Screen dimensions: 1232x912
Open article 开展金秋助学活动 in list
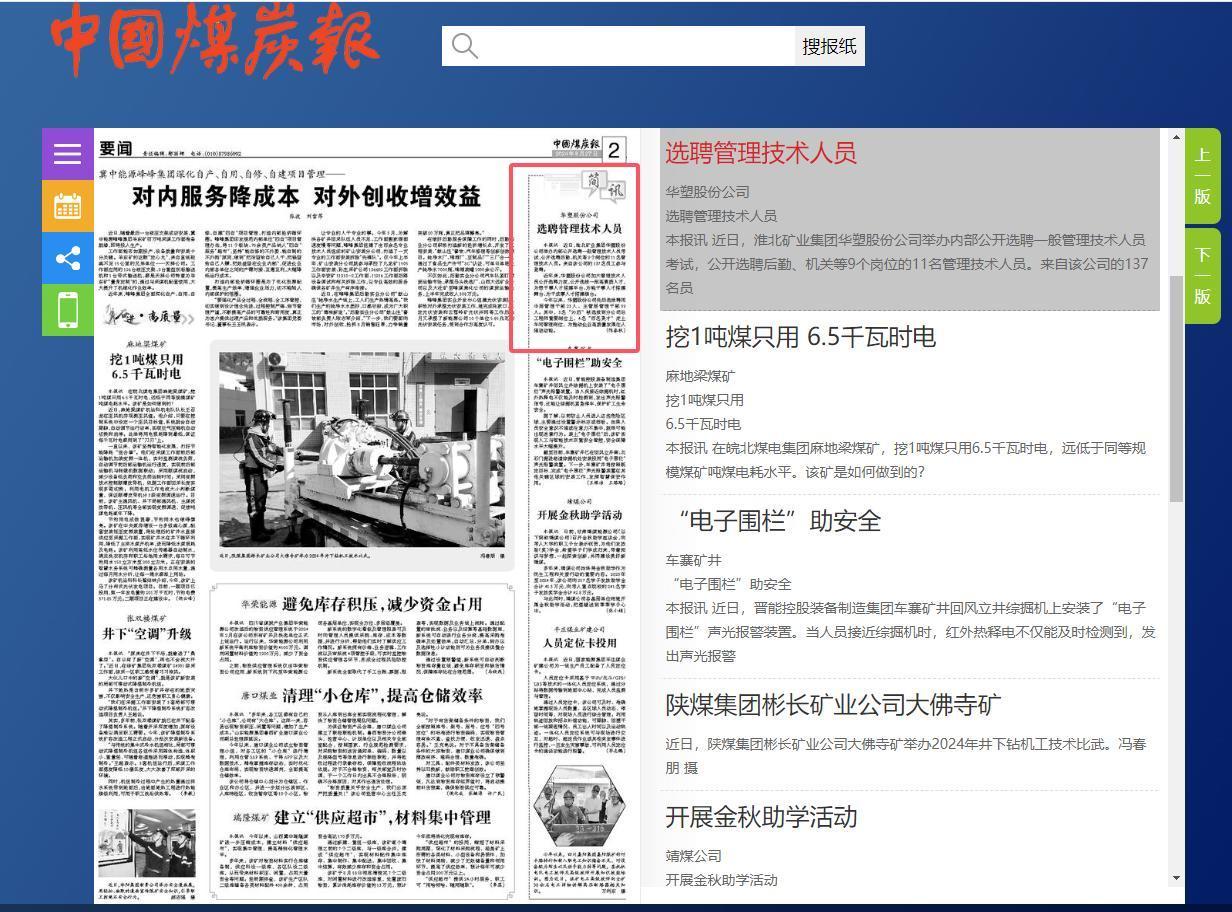761,817
